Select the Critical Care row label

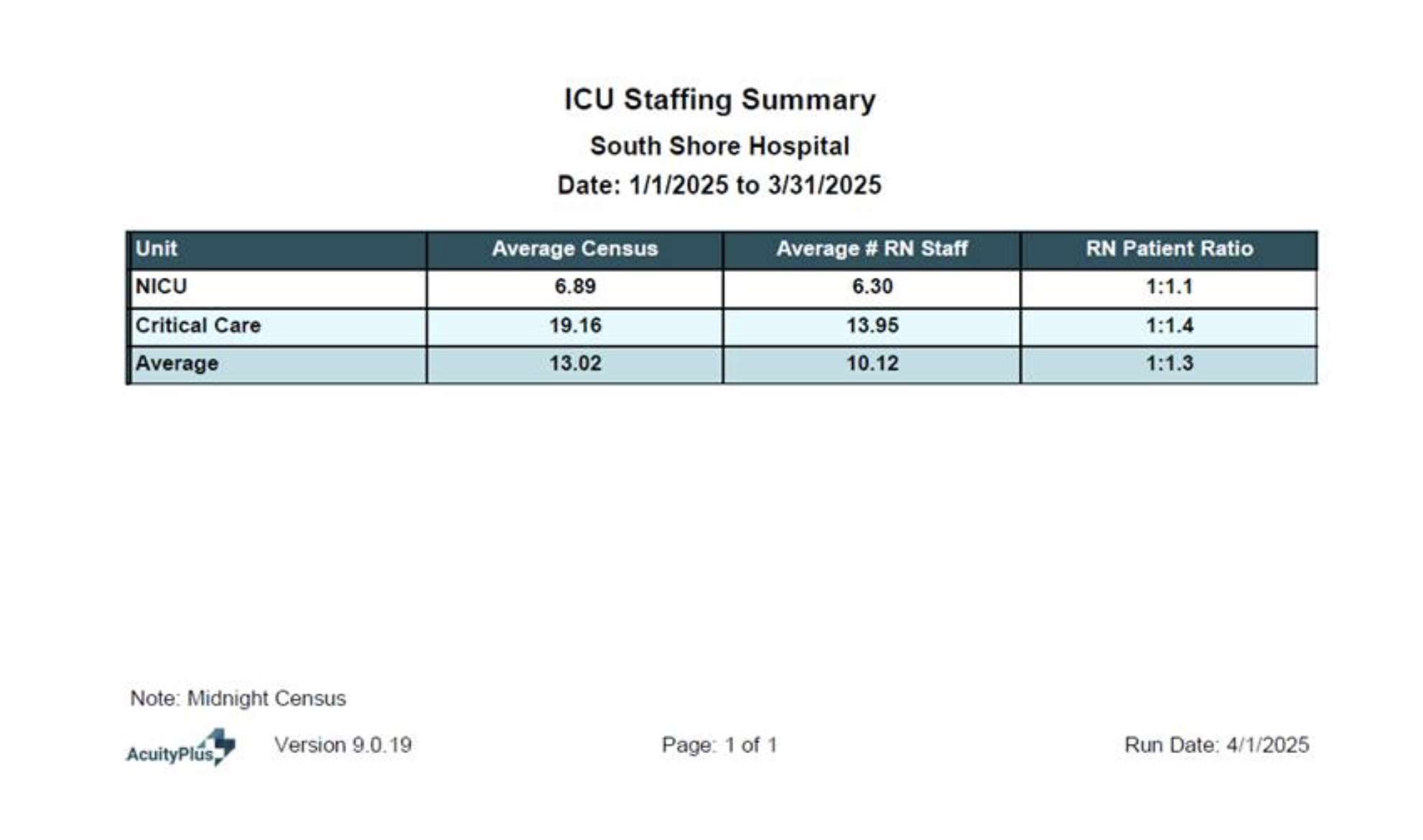coord(198,326)
